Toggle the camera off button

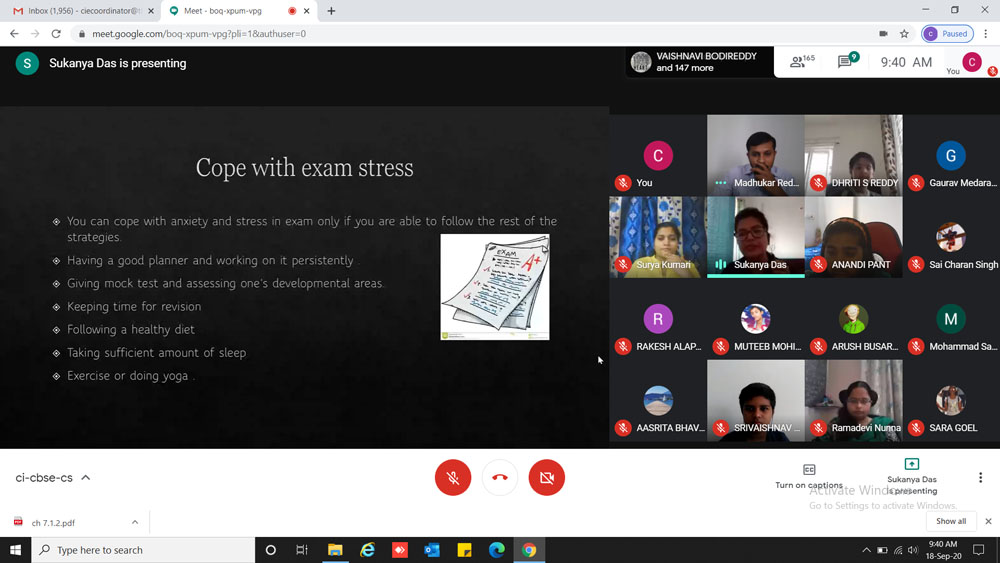pyautogui.click(x=547, y=478)
